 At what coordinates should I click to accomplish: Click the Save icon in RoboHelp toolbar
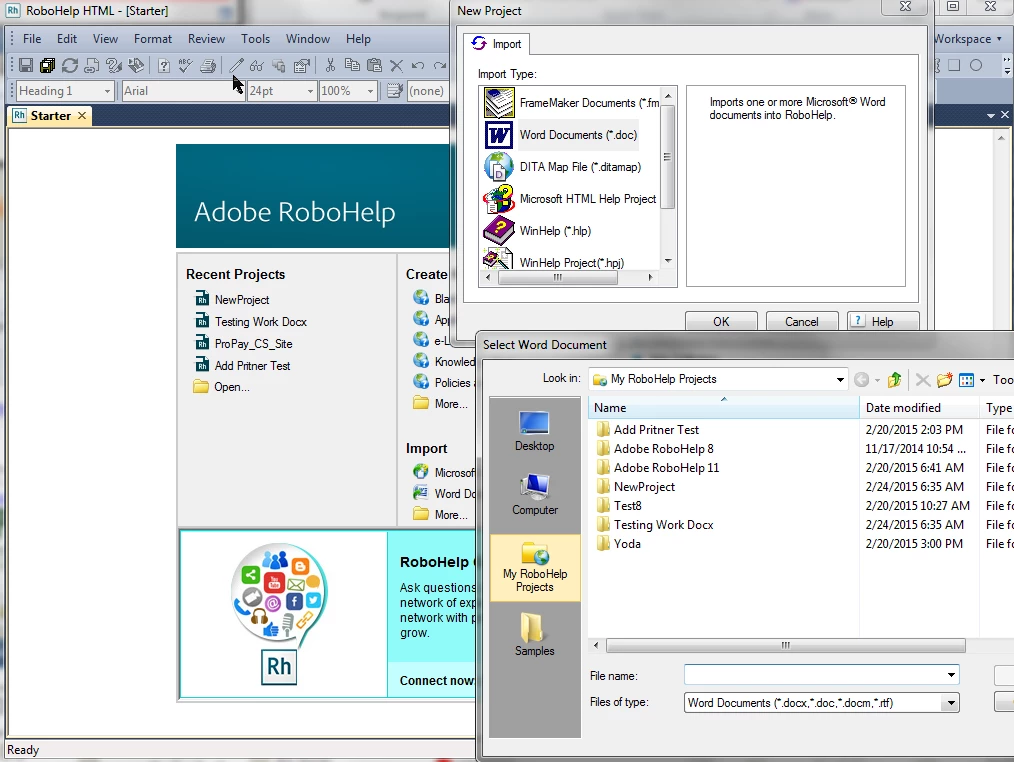click(26, 65)
